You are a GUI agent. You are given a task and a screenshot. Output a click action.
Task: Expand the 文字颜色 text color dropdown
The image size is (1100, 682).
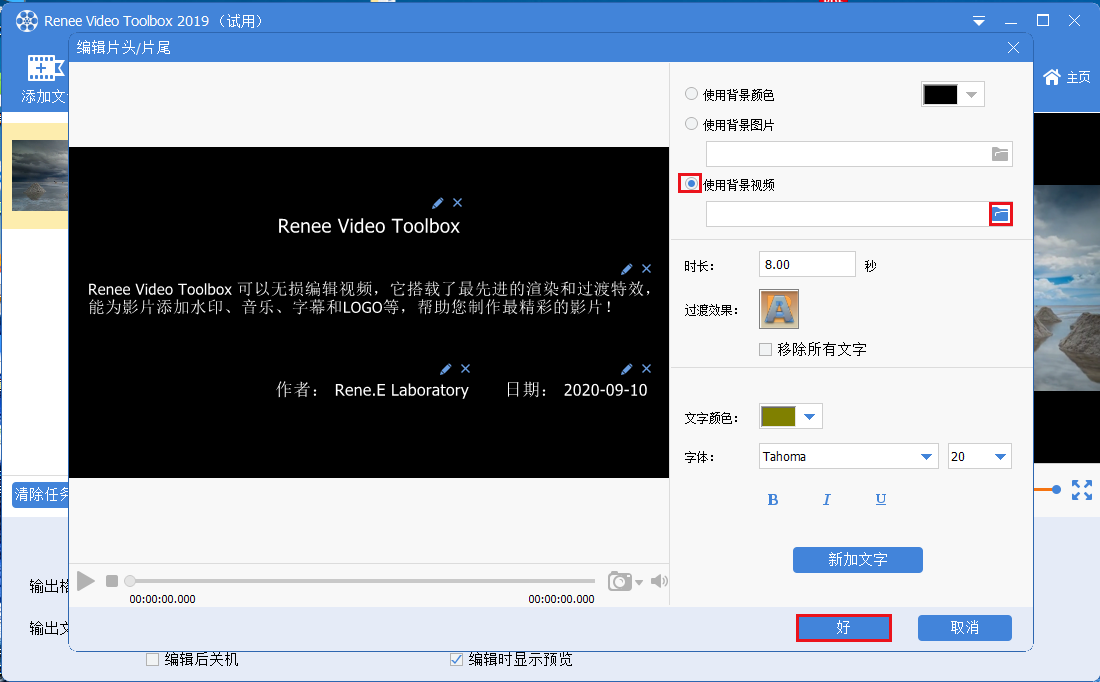[x=809, y=417]
